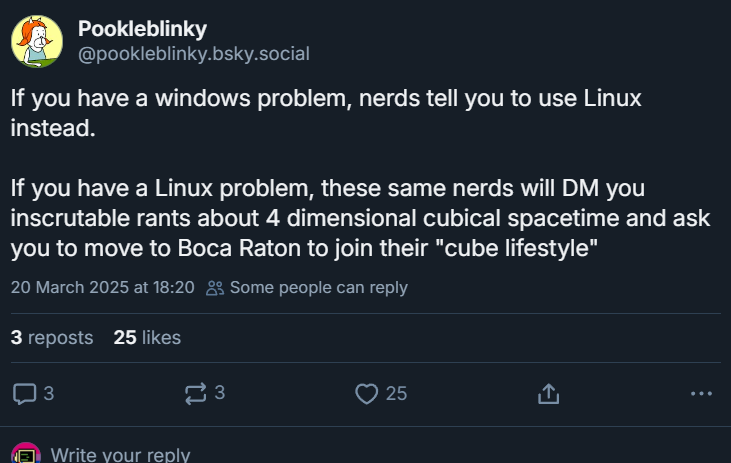View who can reply via "Some people can reply"
Viewport: 731px width, 463px height.
(318, 287)
